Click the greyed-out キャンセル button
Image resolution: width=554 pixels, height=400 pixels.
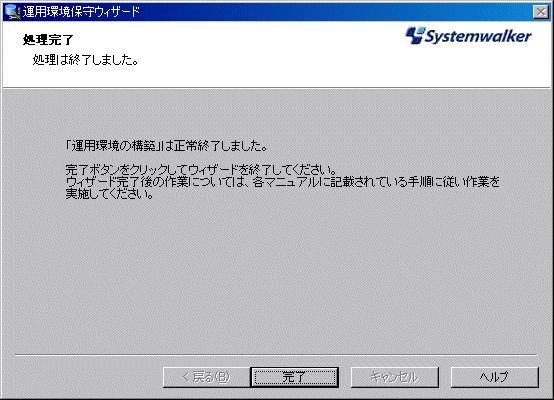[395, 377]
